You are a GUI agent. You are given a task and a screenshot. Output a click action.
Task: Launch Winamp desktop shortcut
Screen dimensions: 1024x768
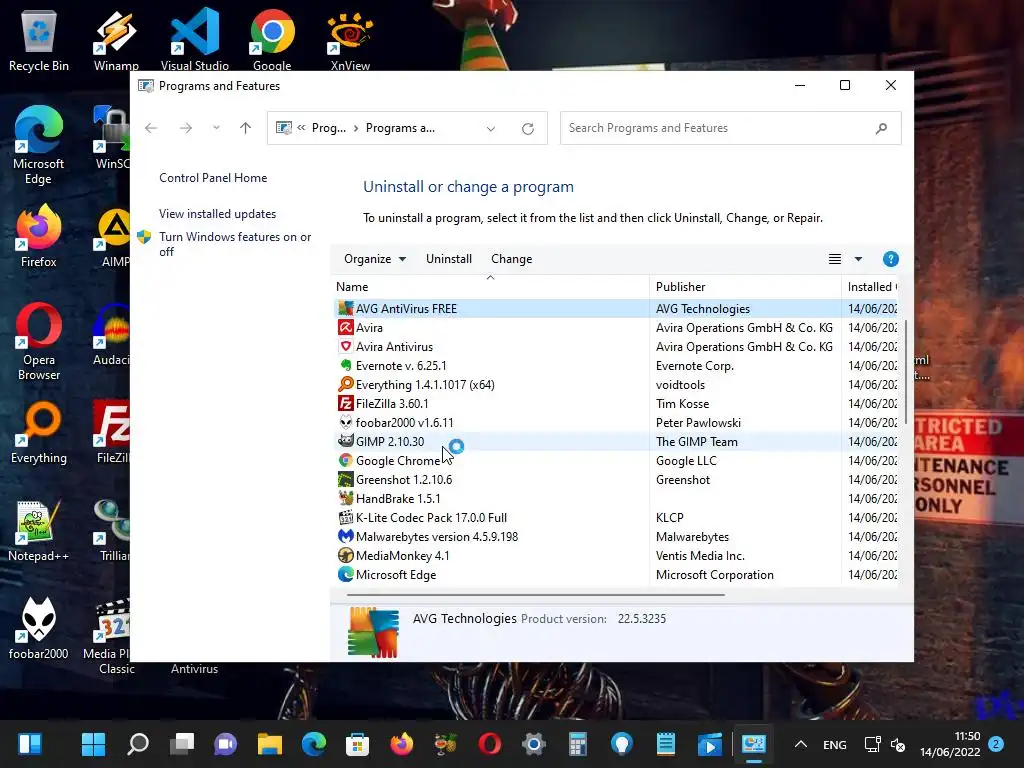tap(116, 40)
